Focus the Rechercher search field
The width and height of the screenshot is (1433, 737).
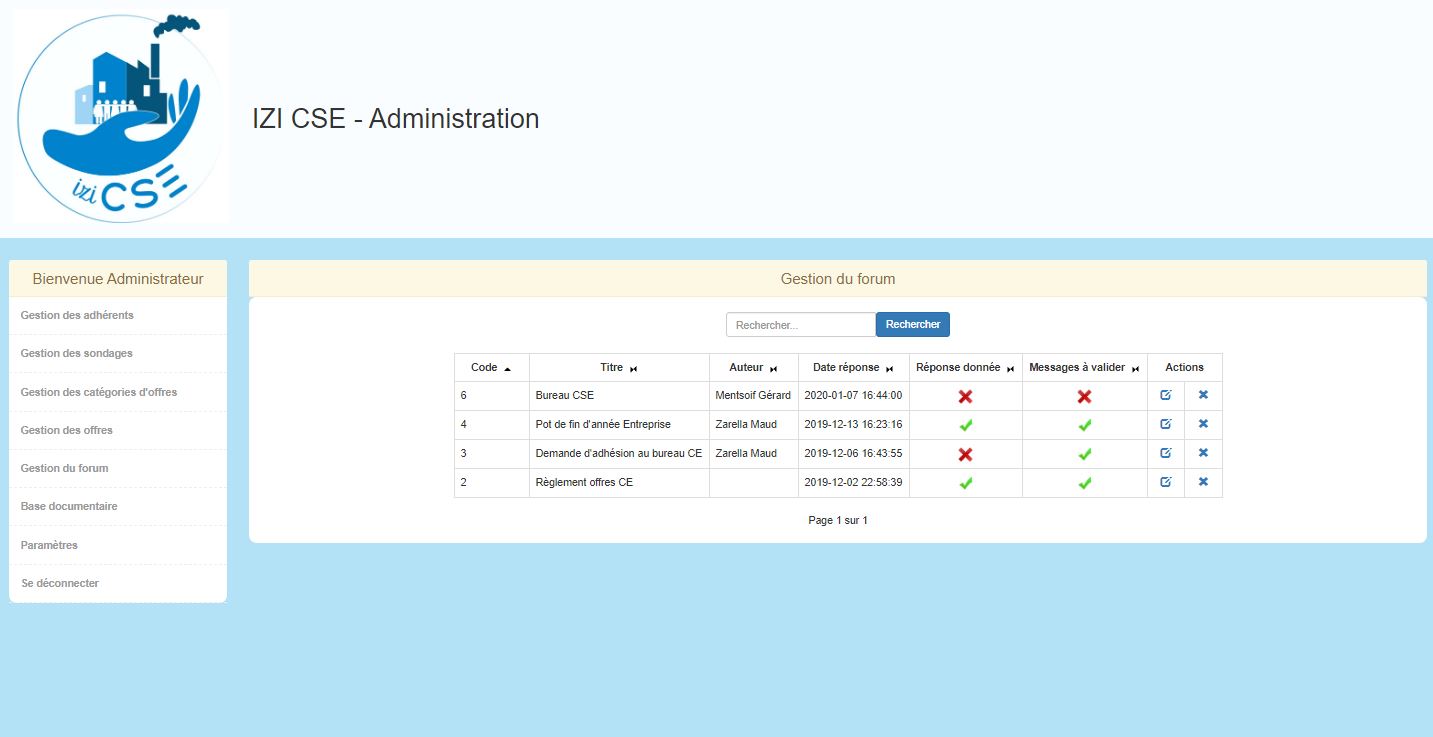pyautogui.click(x=801, y=325)
